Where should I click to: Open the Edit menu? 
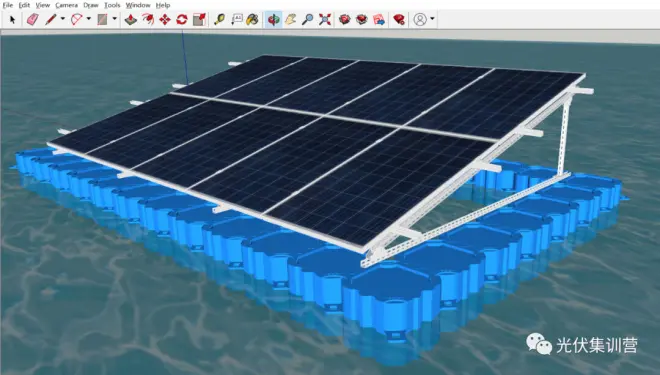(x=24, y=5)
